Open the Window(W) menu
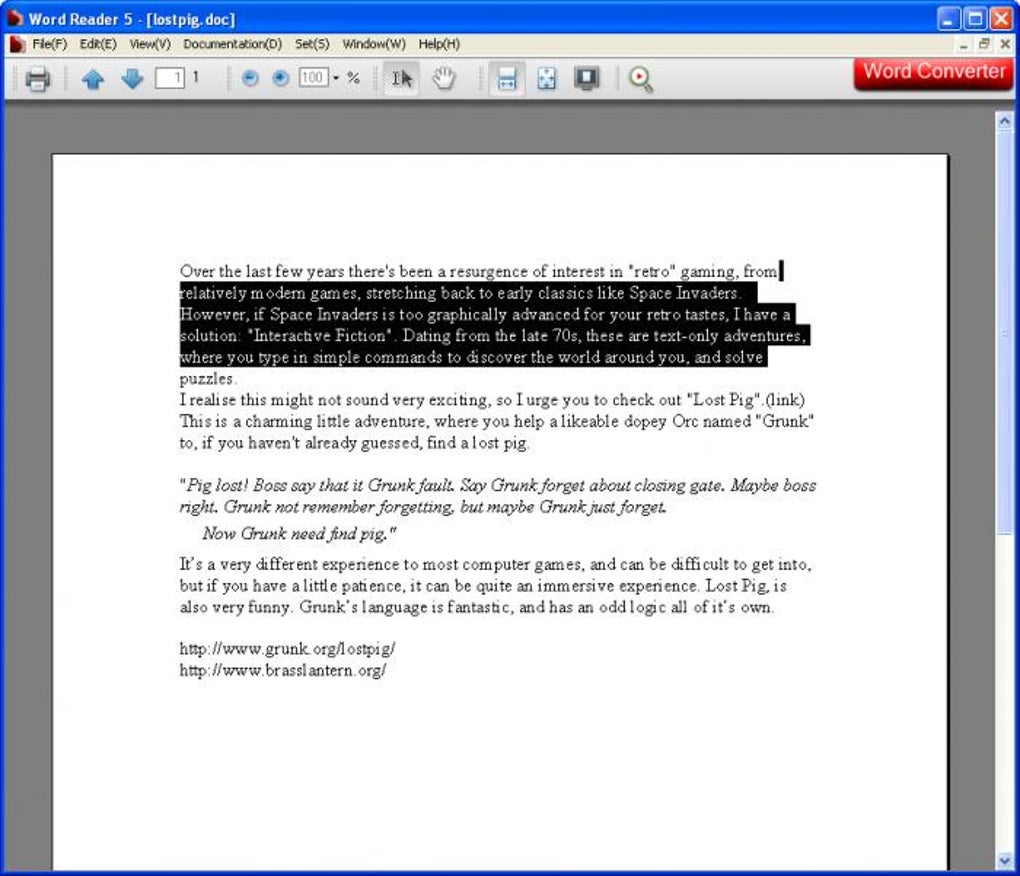The image size is (1020, 876). point(374,44)
